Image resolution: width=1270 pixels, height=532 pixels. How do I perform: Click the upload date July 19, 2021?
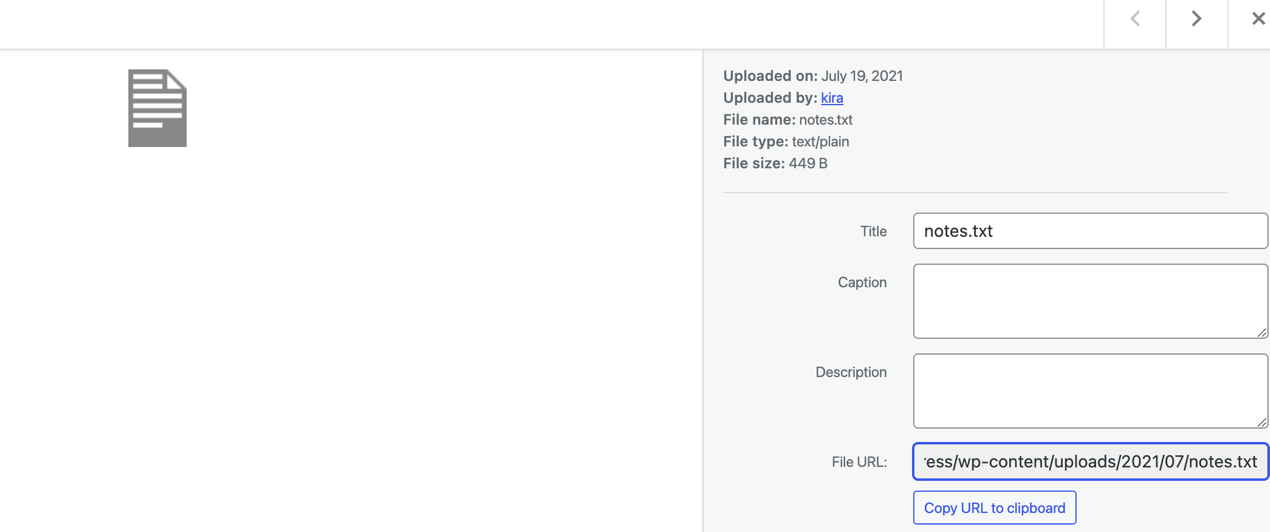tap(862, 76)
